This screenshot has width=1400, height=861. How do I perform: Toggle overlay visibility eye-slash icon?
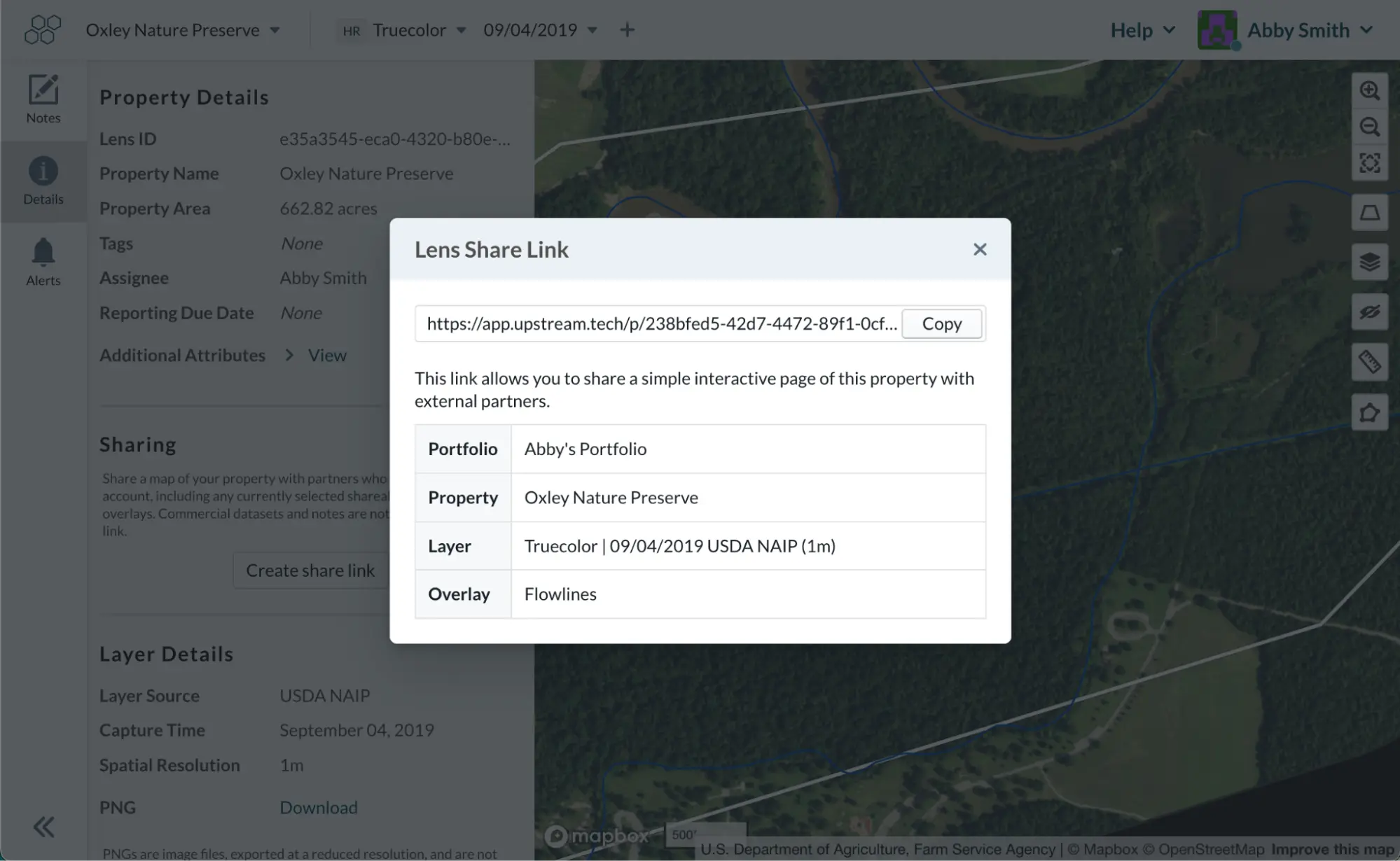tap(1369, 311)
